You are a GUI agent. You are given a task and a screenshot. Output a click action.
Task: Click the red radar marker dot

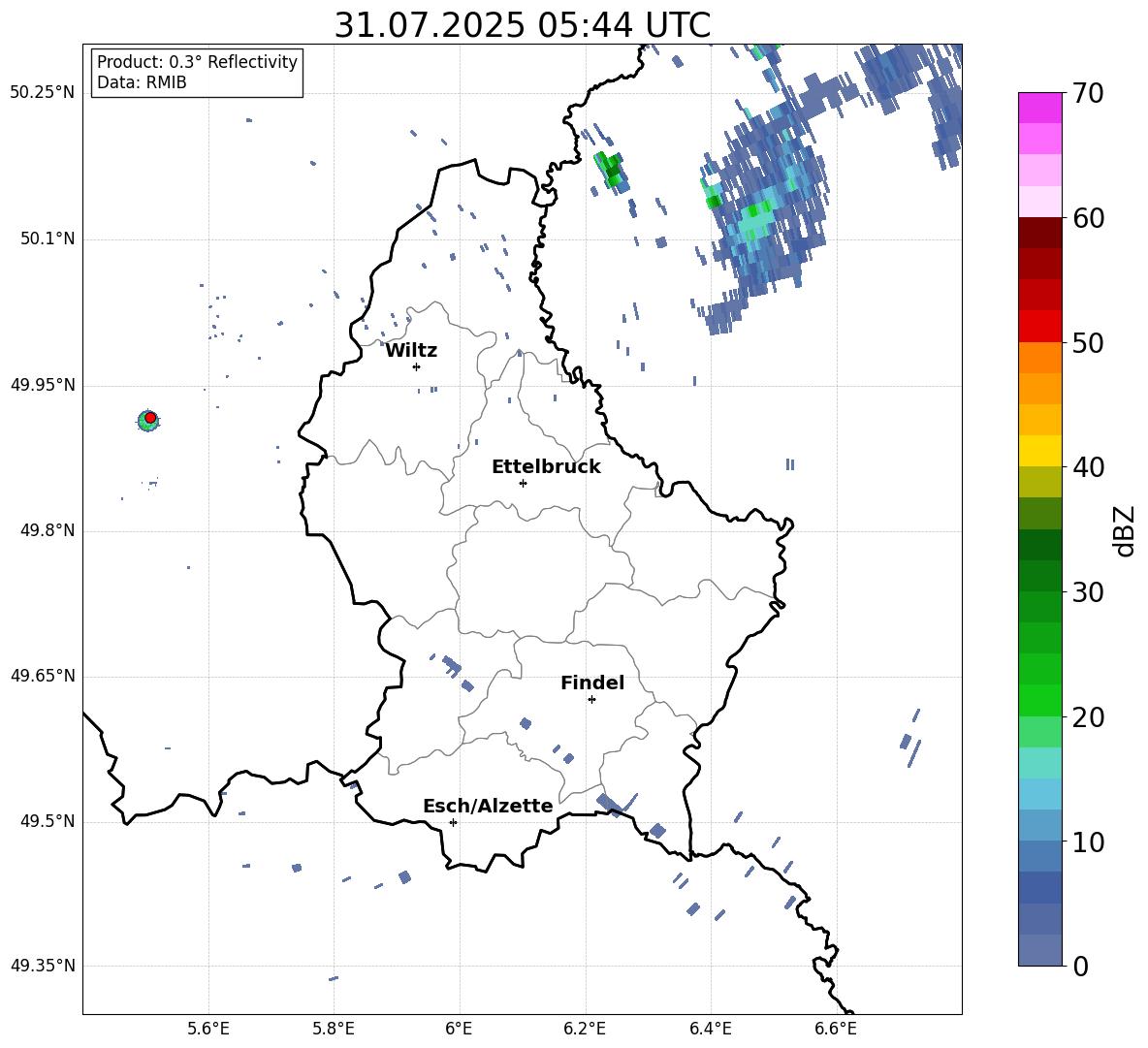pos(150,418)
